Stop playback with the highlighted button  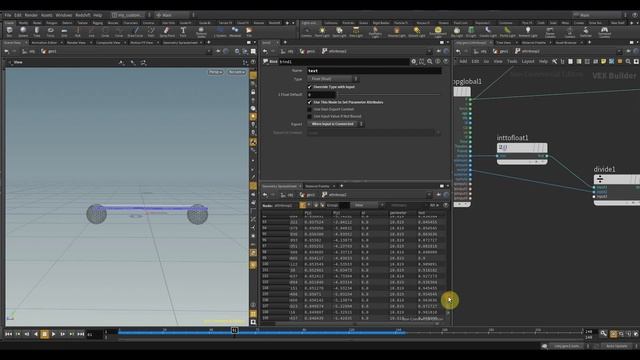[44, 334]
